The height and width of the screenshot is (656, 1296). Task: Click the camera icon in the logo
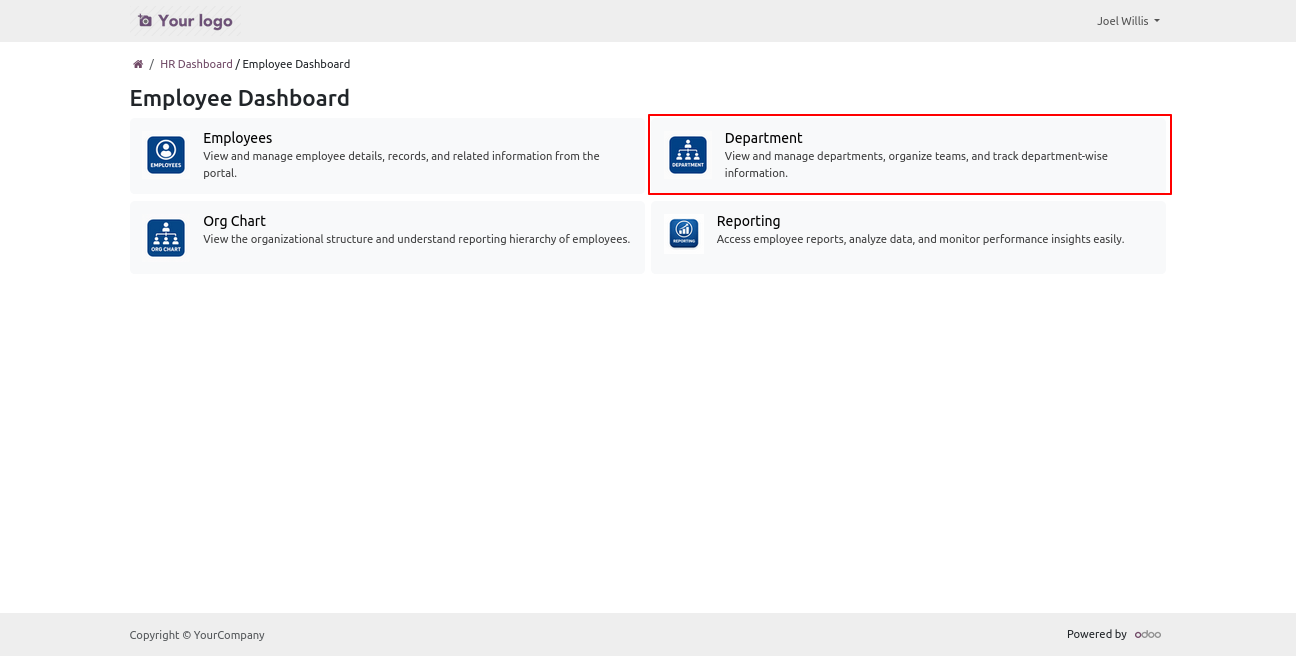[x=145, y=21]
